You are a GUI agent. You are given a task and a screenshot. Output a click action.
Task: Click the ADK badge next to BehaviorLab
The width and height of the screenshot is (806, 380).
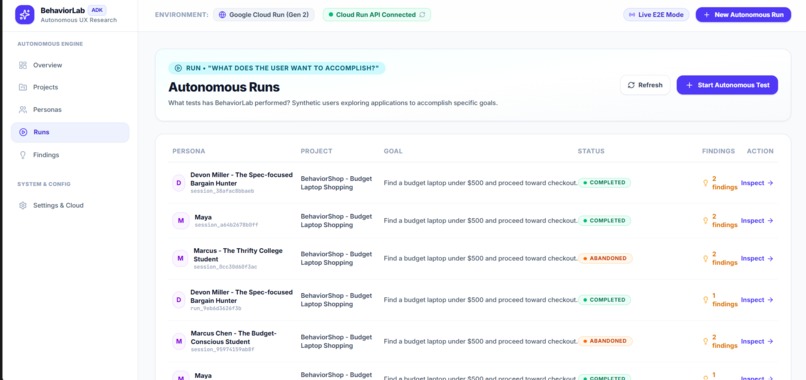97,10
